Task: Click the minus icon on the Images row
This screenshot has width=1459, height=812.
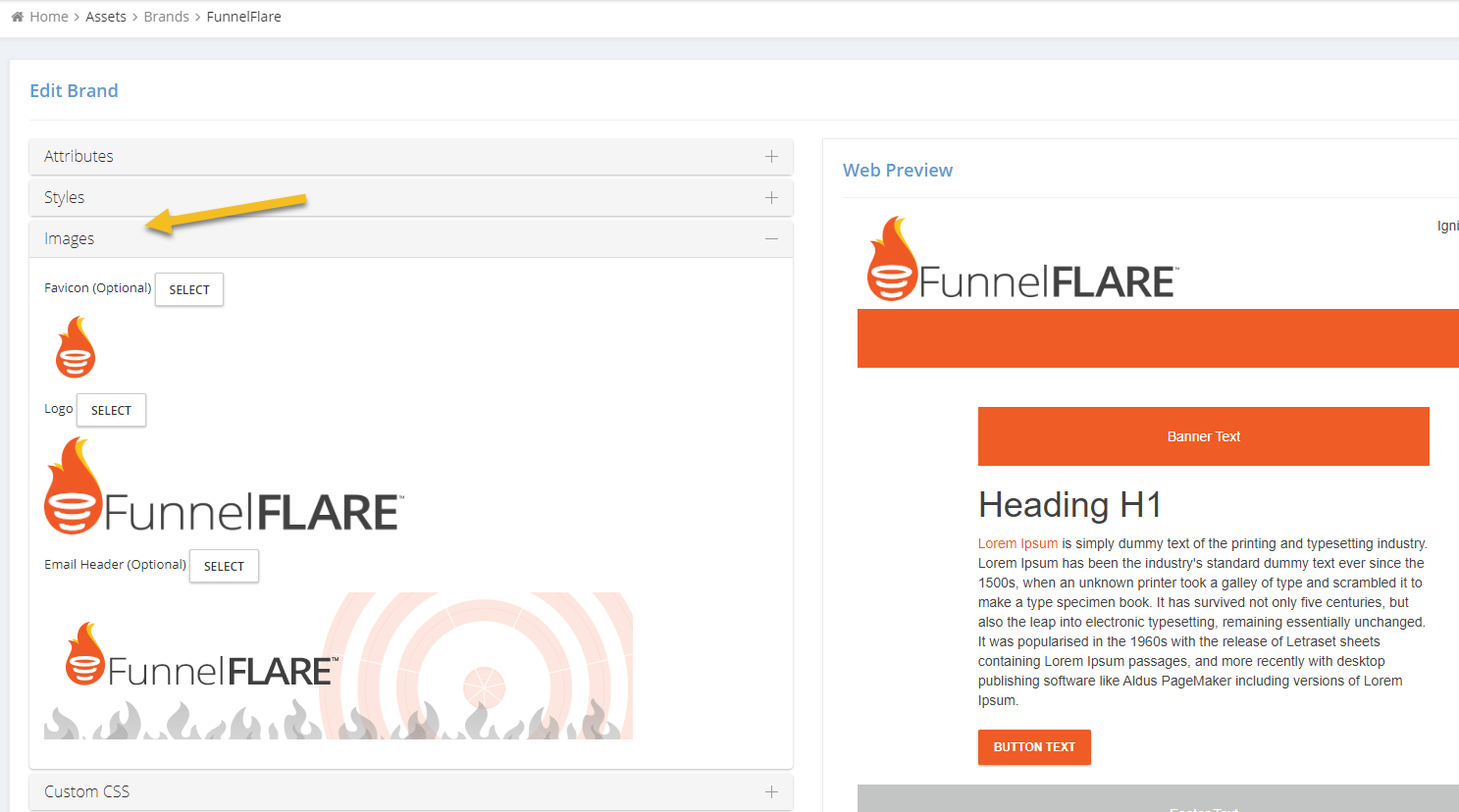Action: (772, 238)
